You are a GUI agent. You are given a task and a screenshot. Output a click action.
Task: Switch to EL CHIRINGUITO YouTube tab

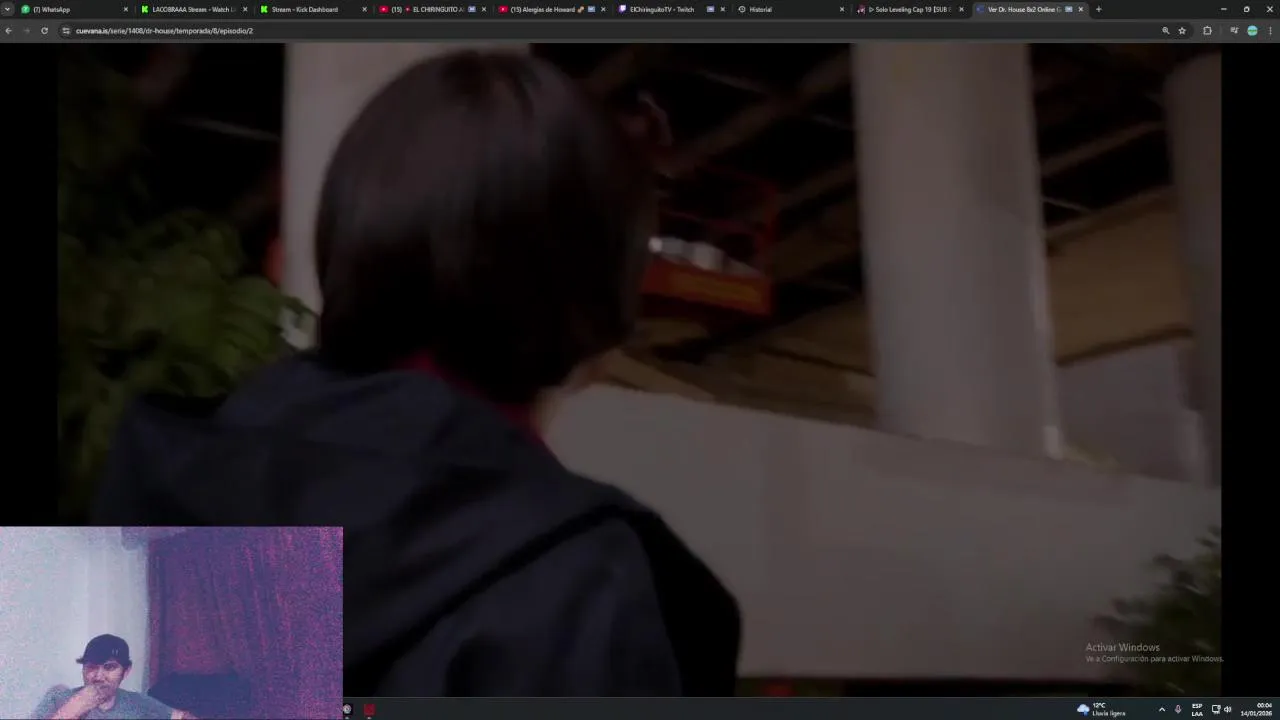coord(430,9)
